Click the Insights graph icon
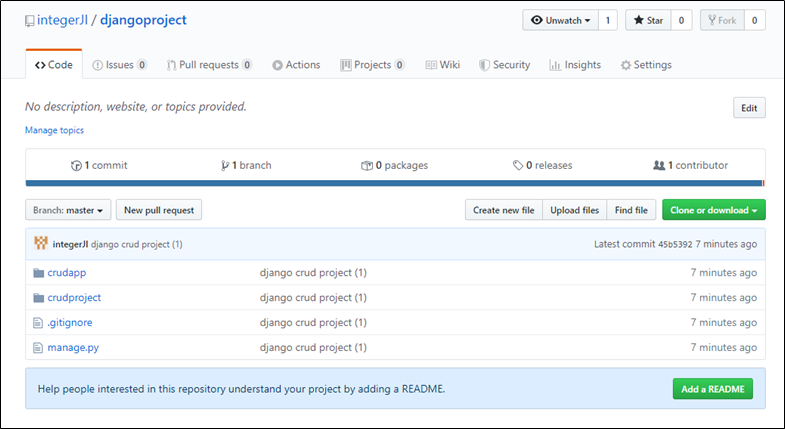The height and width of the screenshot is (429, 785). [x=555, y=65]
